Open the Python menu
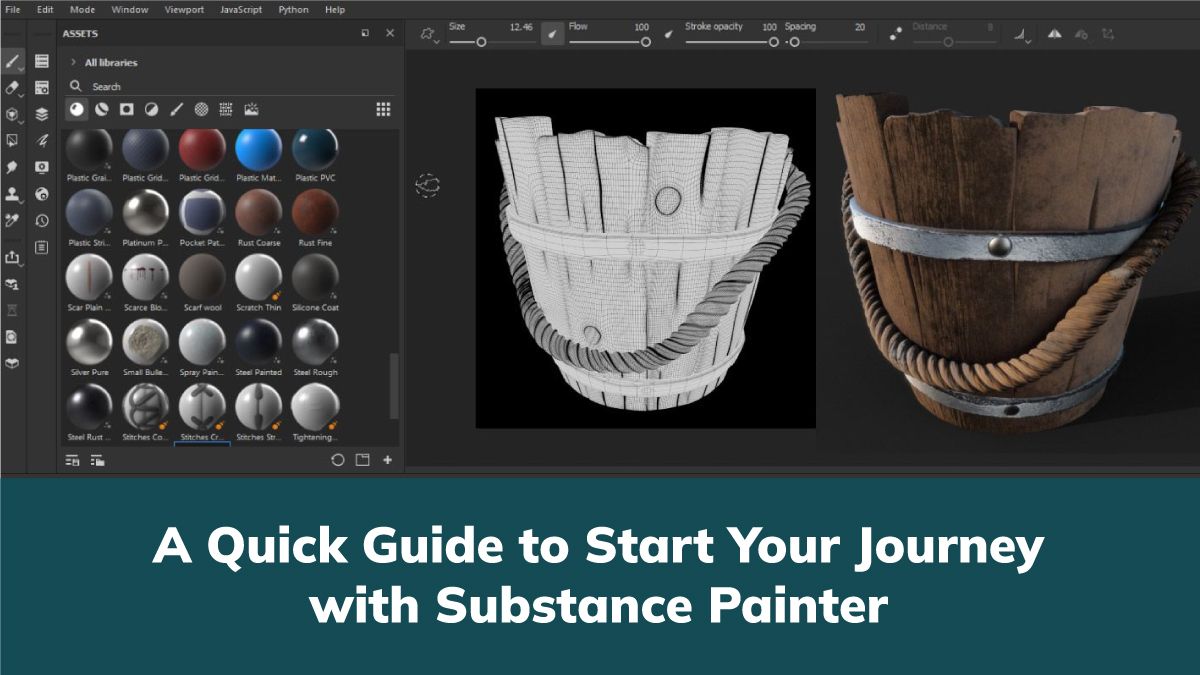This screenshot has height=675, width=1200. tap(293, 9)
